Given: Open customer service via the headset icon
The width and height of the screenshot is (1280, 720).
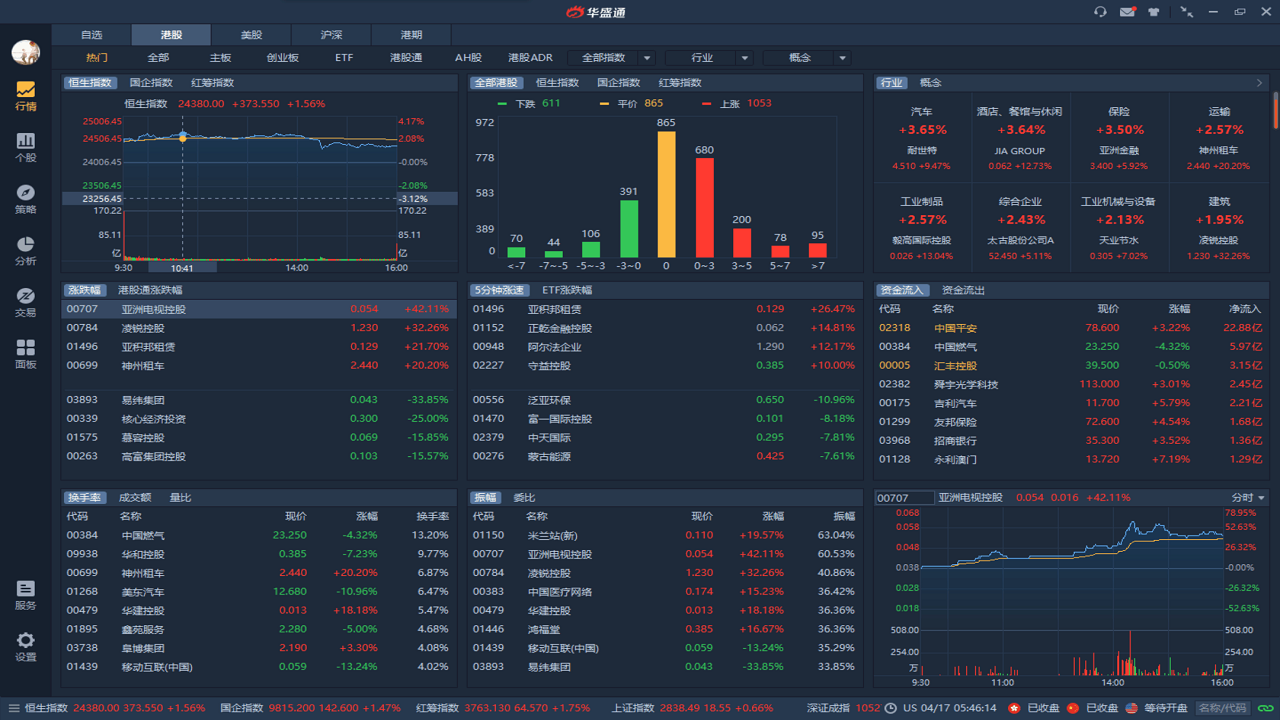Looking at the screenshot, I should click(x=1101, y=11).
